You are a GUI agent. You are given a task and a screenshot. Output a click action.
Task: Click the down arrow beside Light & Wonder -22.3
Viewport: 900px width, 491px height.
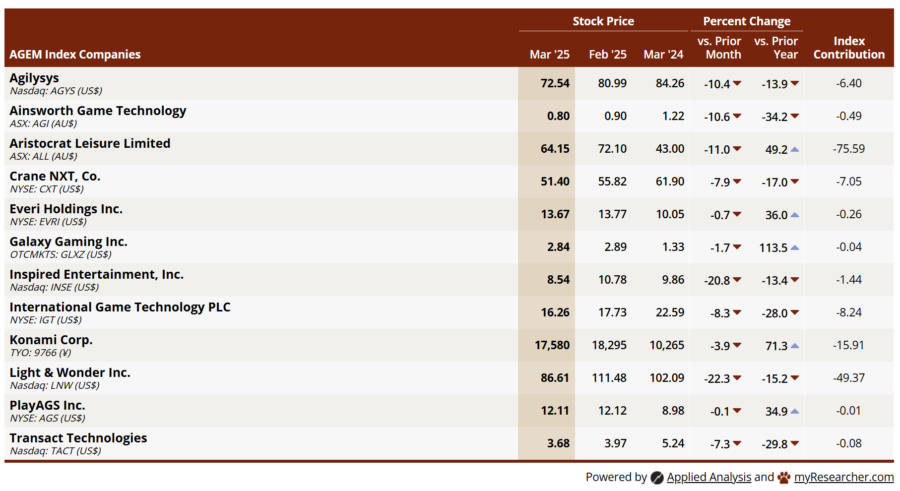[x=737, y=378]
